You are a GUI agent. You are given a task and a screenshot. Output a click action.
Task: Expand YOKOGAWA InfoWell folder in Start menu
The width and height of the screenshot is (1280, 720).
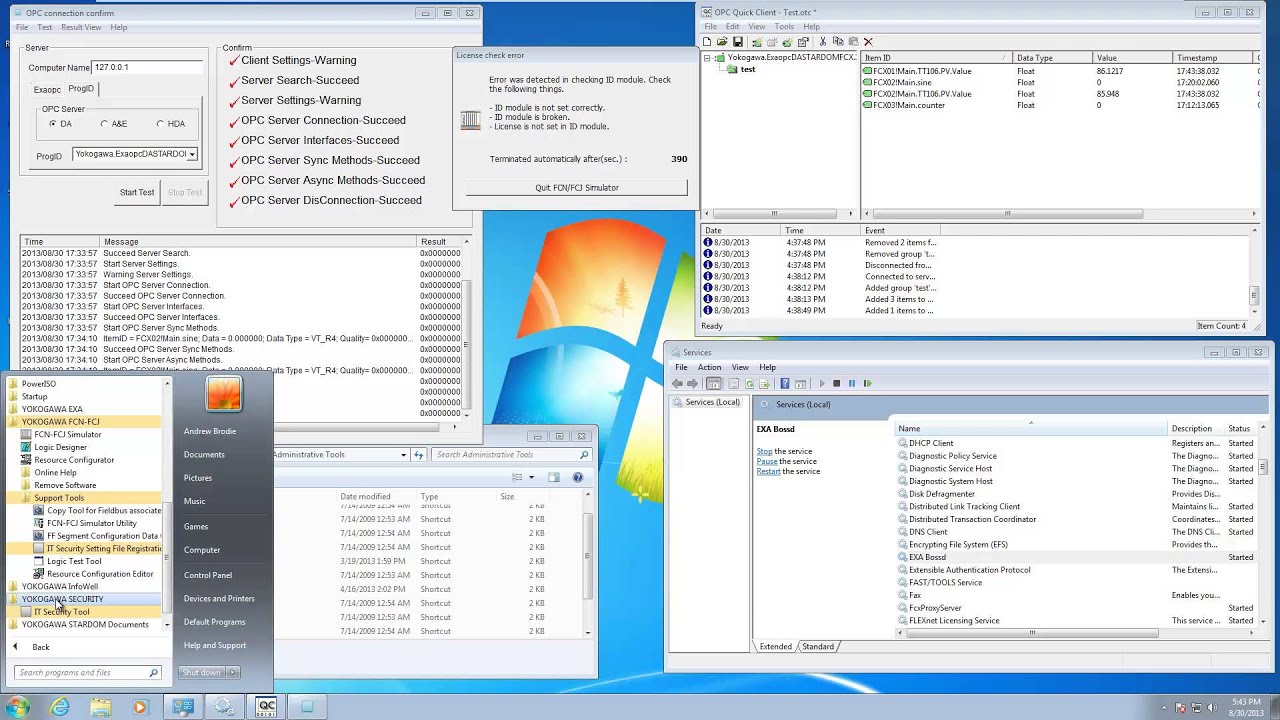(60, 586)
